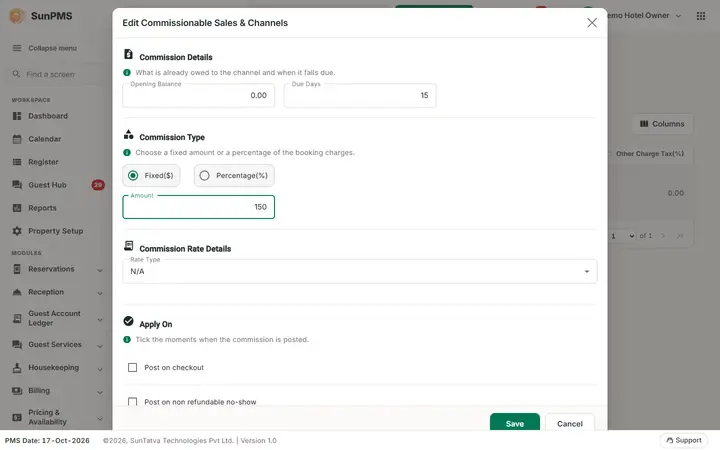Click the Find a screen search box
The height and width of the screenshot is (450, 720).
[x=56, y=74]
